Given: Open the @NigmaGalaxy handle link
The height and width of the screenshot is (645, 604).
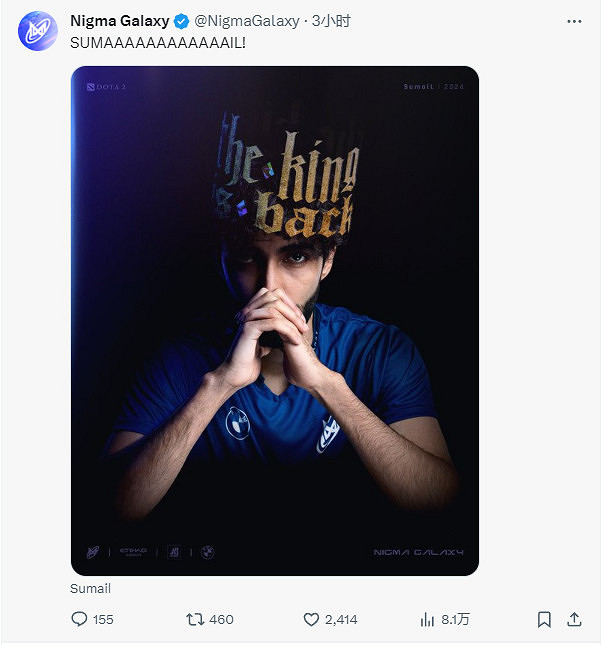Looking at the screenshot, I should click(x=246, y=21).
